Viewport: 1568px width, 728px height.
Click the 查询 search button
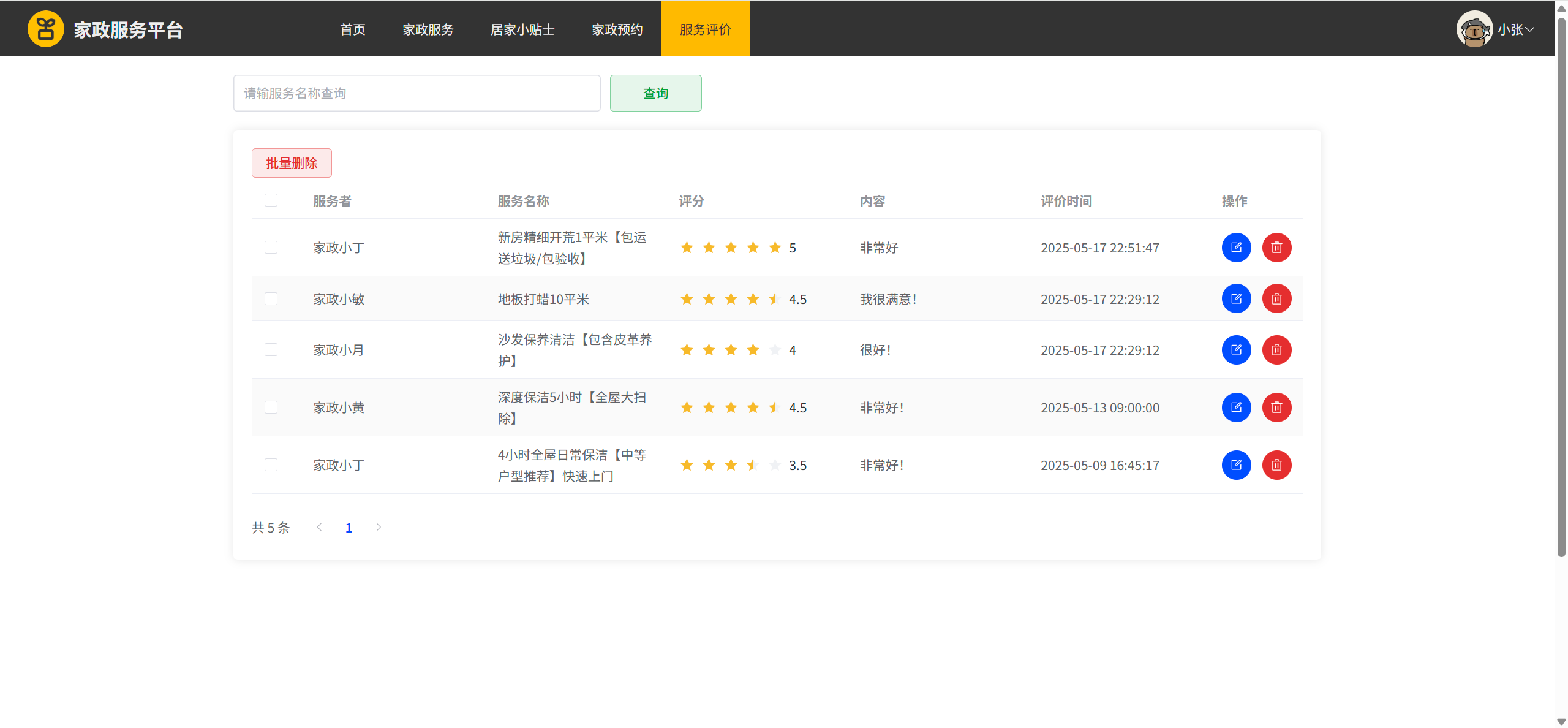tap(655, 93)
